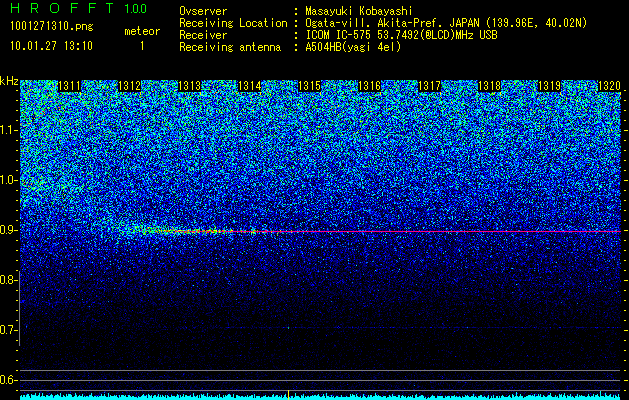The image size is (629, 400).
Task: Click the A504HB(yagi 4el) antenna text
Action: tap(353, 47)
